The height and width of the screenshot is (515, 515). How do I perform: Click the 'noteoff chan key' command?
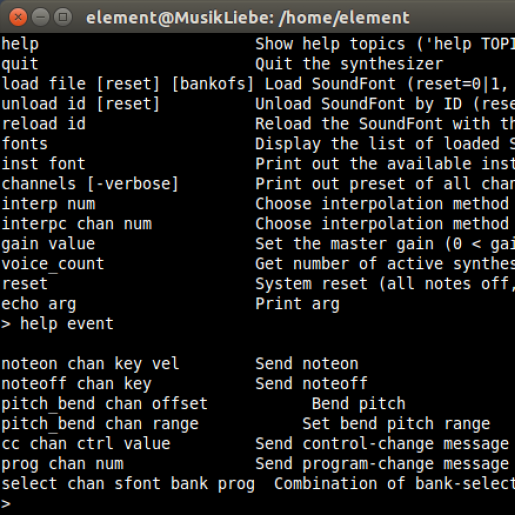[x=76, y=384]
